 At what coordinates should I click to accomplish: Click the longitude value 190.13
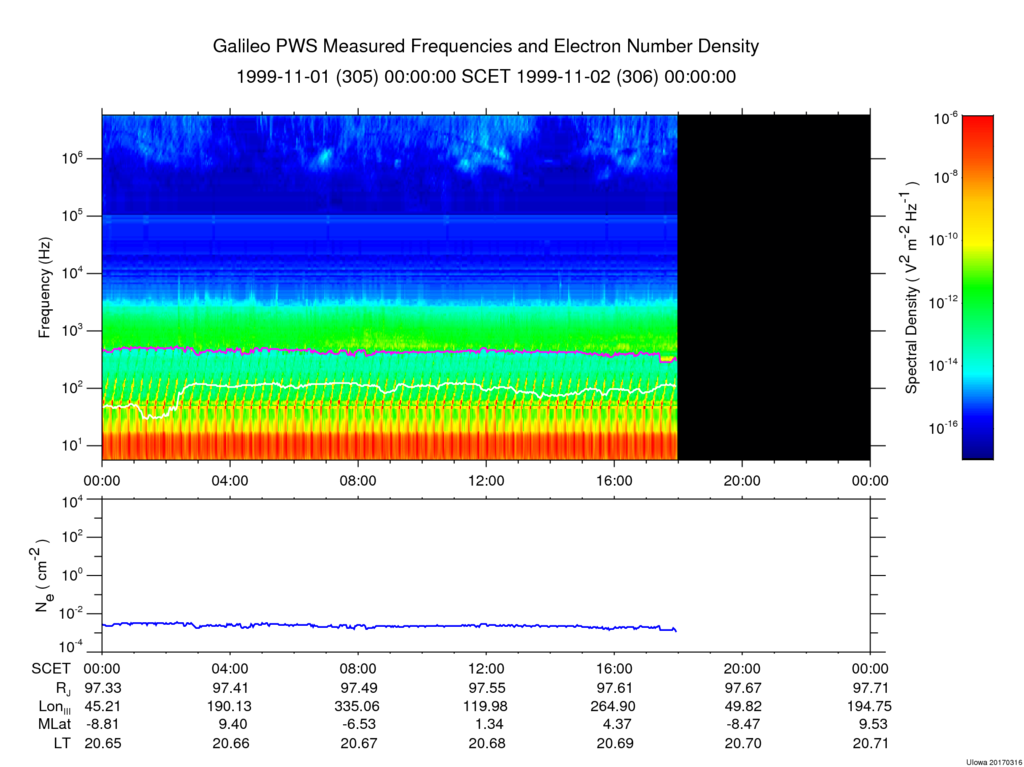[231, 706]
